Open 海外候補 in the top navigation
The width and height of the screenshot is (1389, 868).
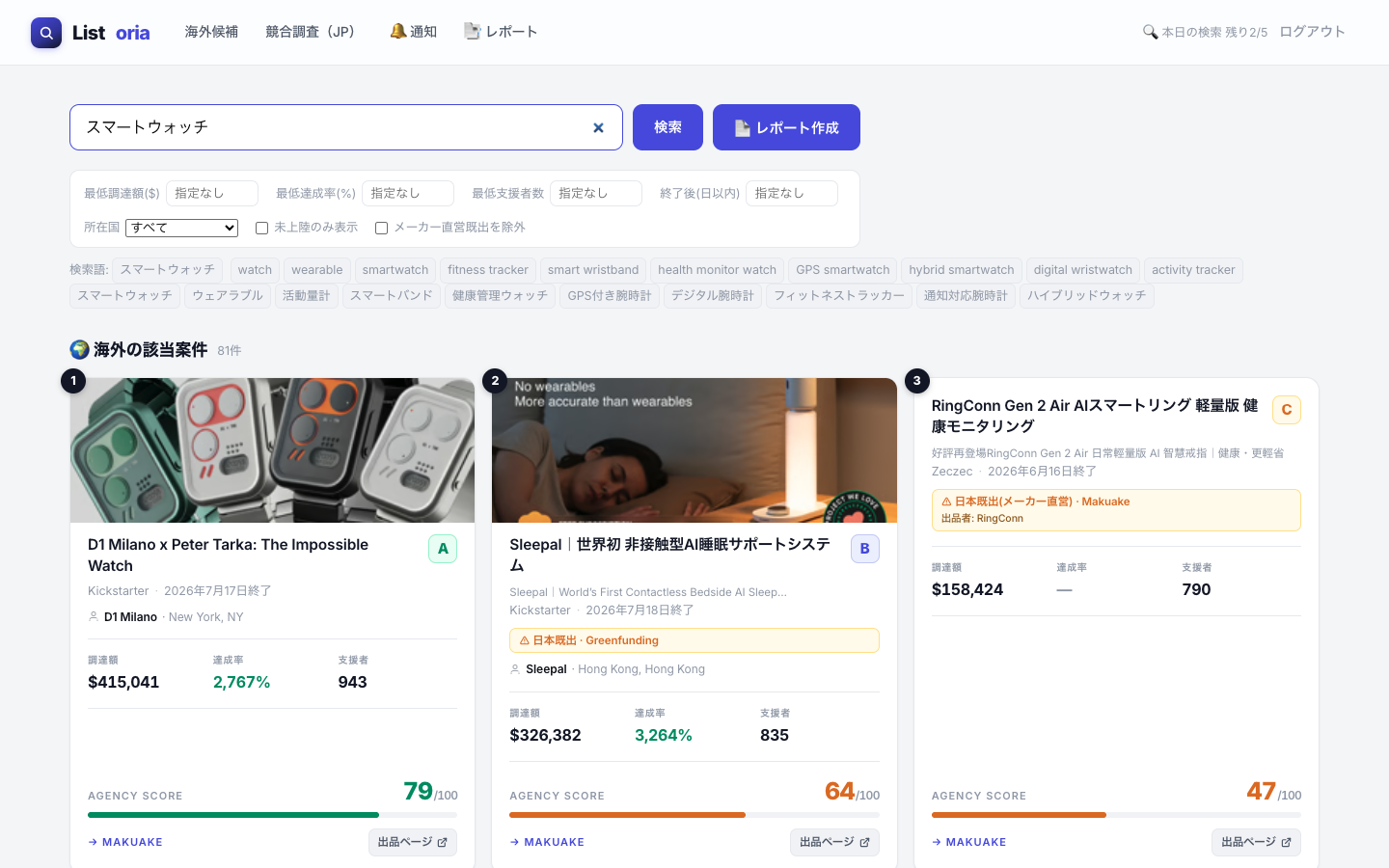pyautogui.click(x=211, y=32)
